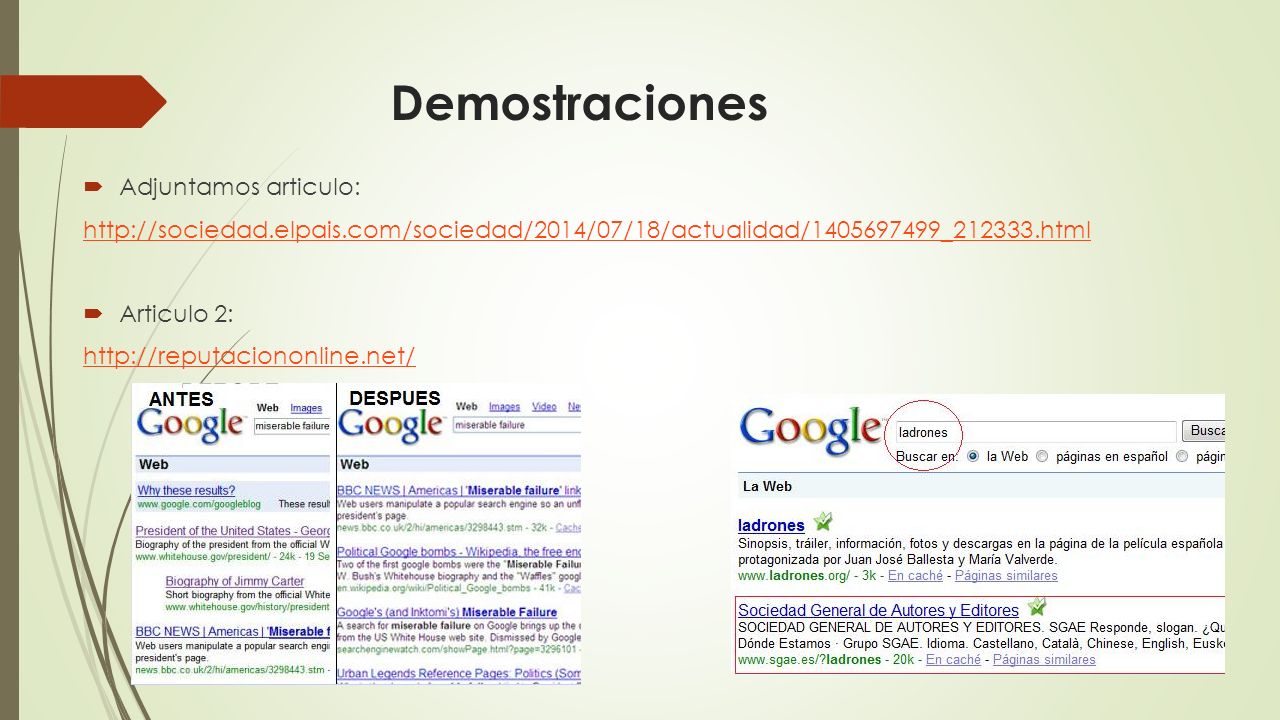Click the DESPUES label on the left image
The image size is (1280, 720).
coord(395,398)
